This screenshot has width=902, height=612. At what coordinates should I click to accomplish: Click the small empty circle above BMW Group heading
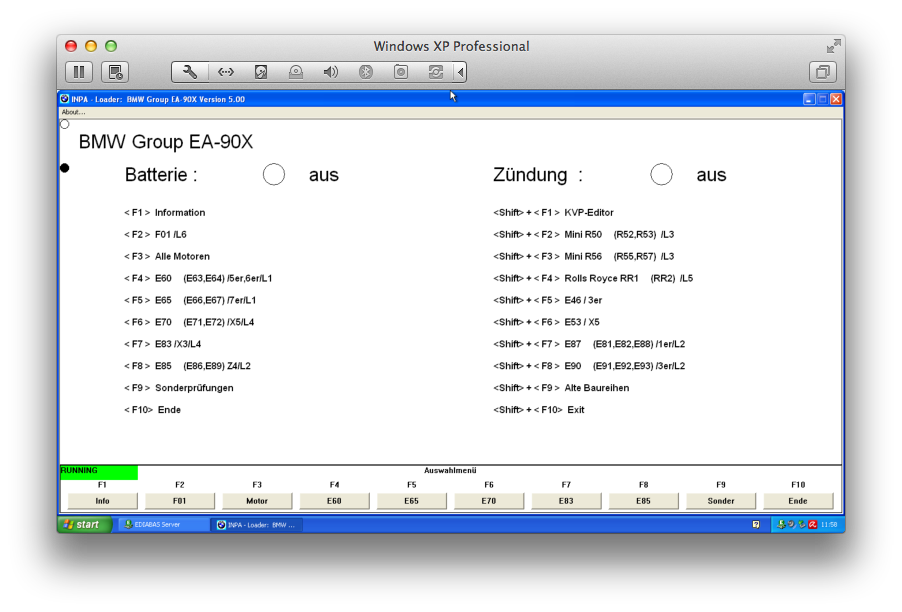[x=64, y=124]
